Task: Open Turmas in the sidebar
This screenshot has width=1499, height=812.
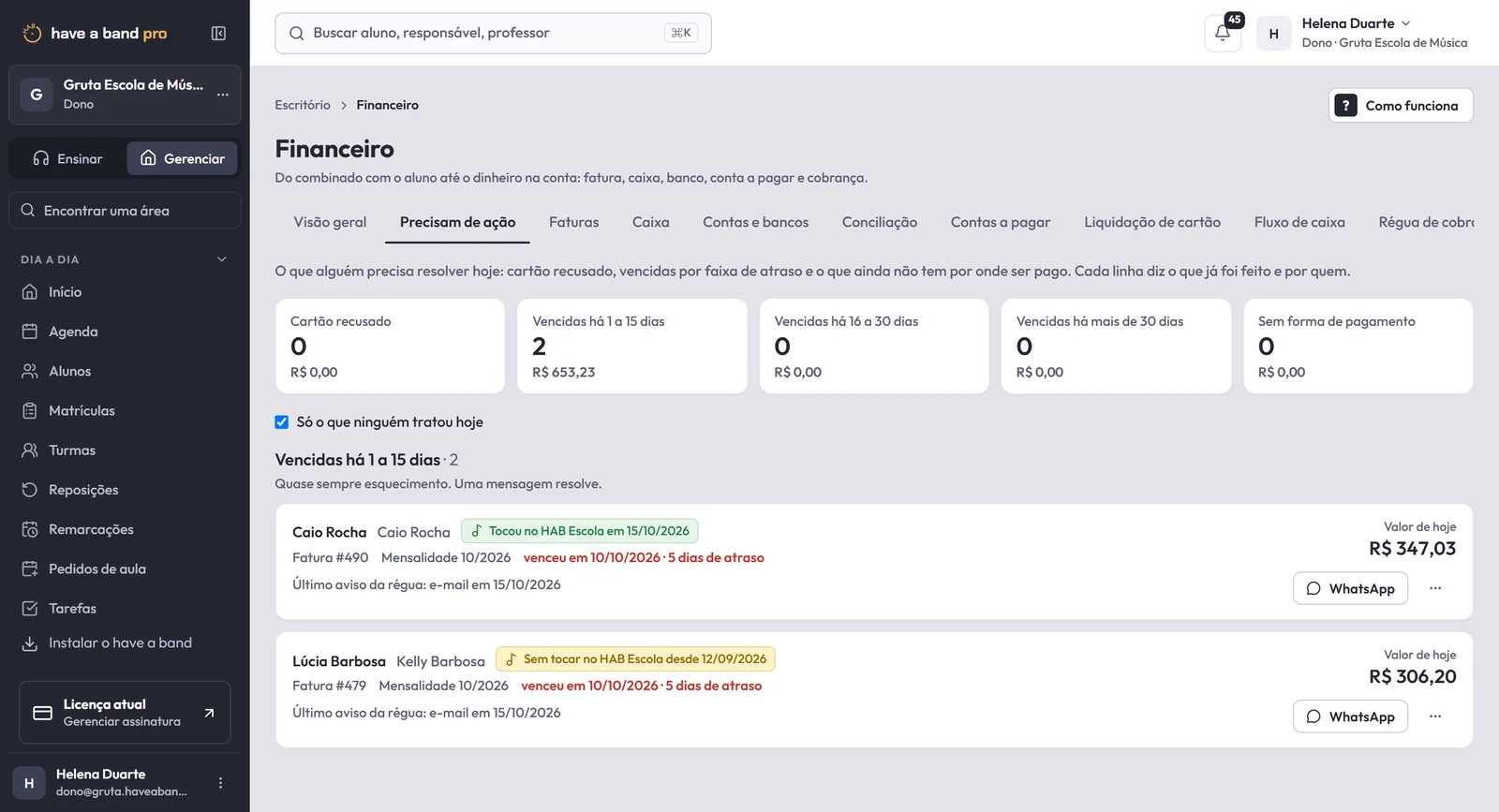Action: click(125, 450)
